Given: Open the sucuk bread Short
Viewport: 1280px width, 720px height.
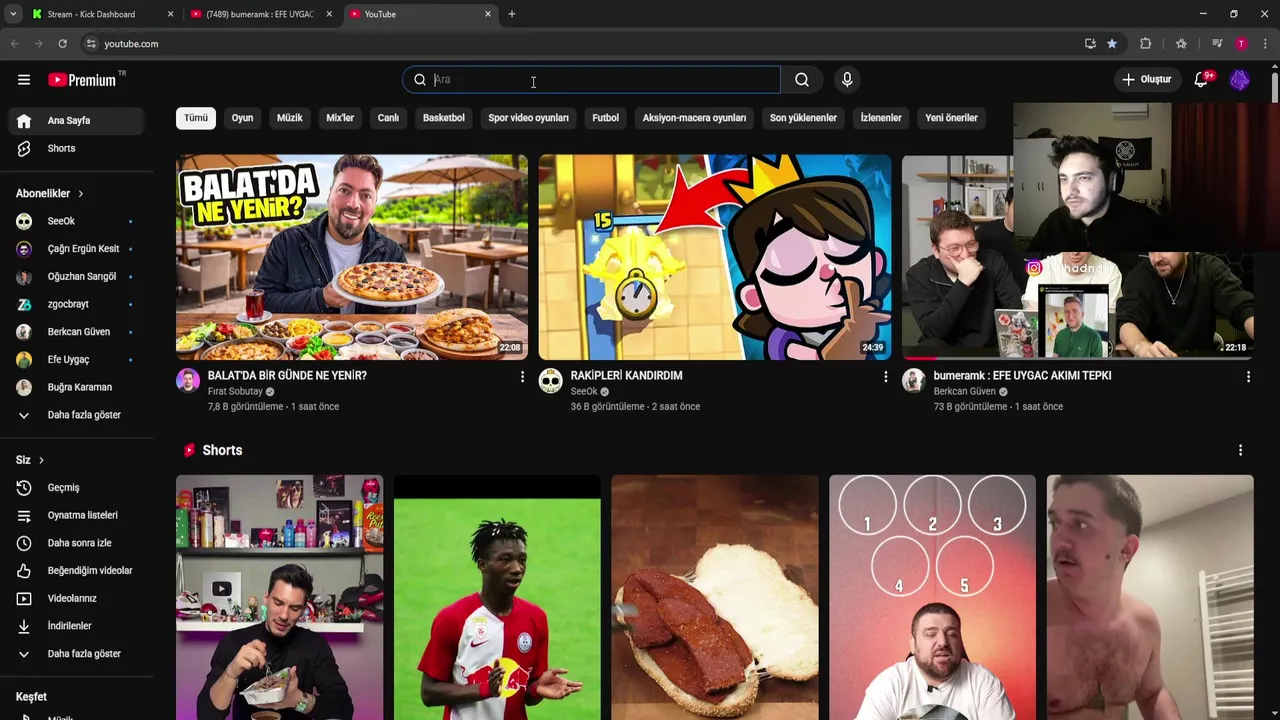Looking at the screenshot, I should point(715,597).
